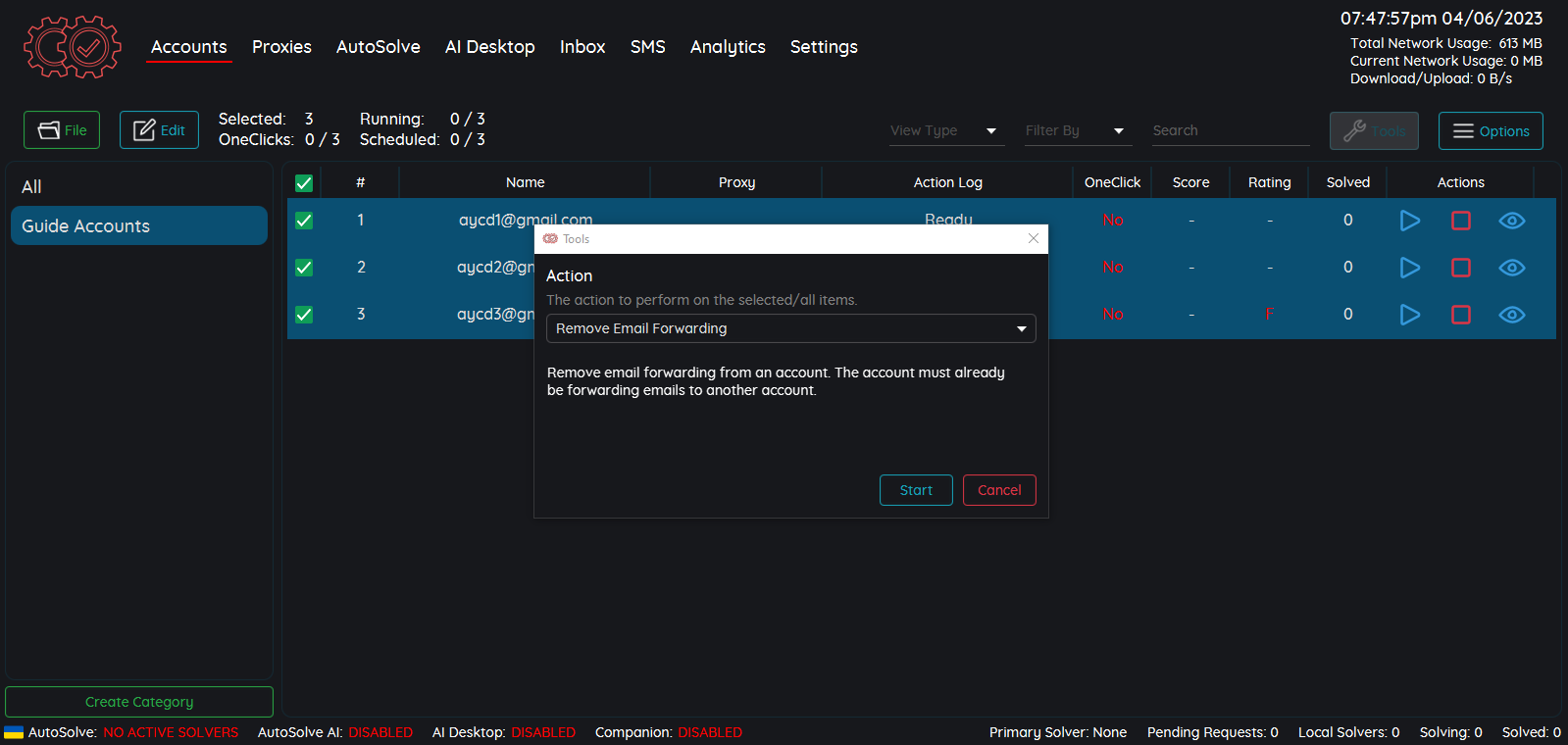Close the Tools dialog with X
This screenshot has height=745, width=1568.
[x=1033, y=238]
